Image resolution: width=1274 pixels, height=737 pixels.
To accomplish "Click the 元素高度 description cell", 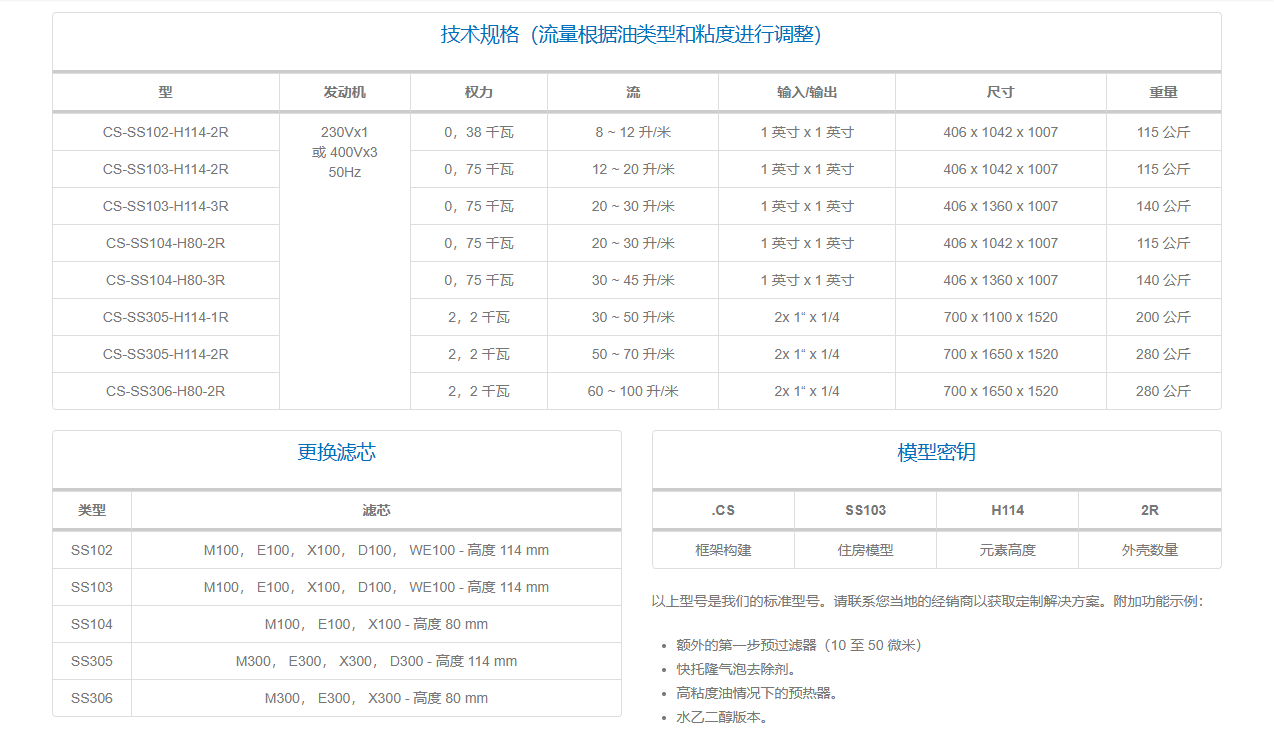I will [x=1007, y=549].
